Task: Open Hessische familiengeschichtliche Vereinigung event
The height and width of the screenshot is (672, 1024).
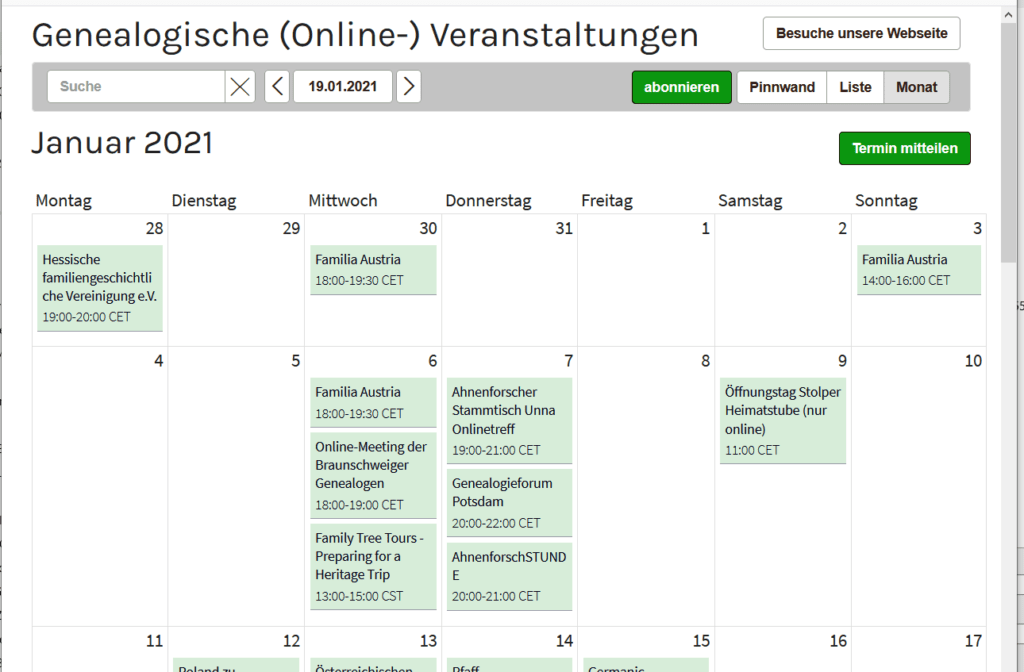Action: [x=100, y=288]
